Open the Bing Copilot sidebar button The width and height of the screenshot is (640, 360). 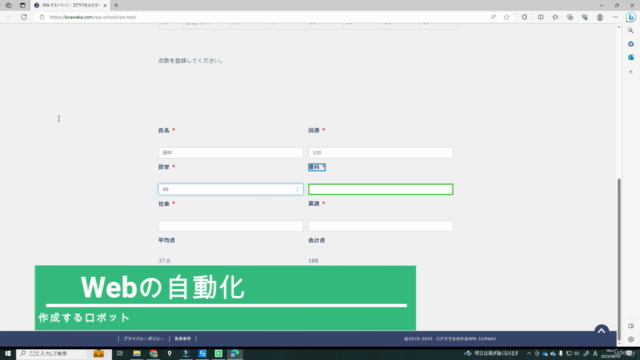point(631,17)
